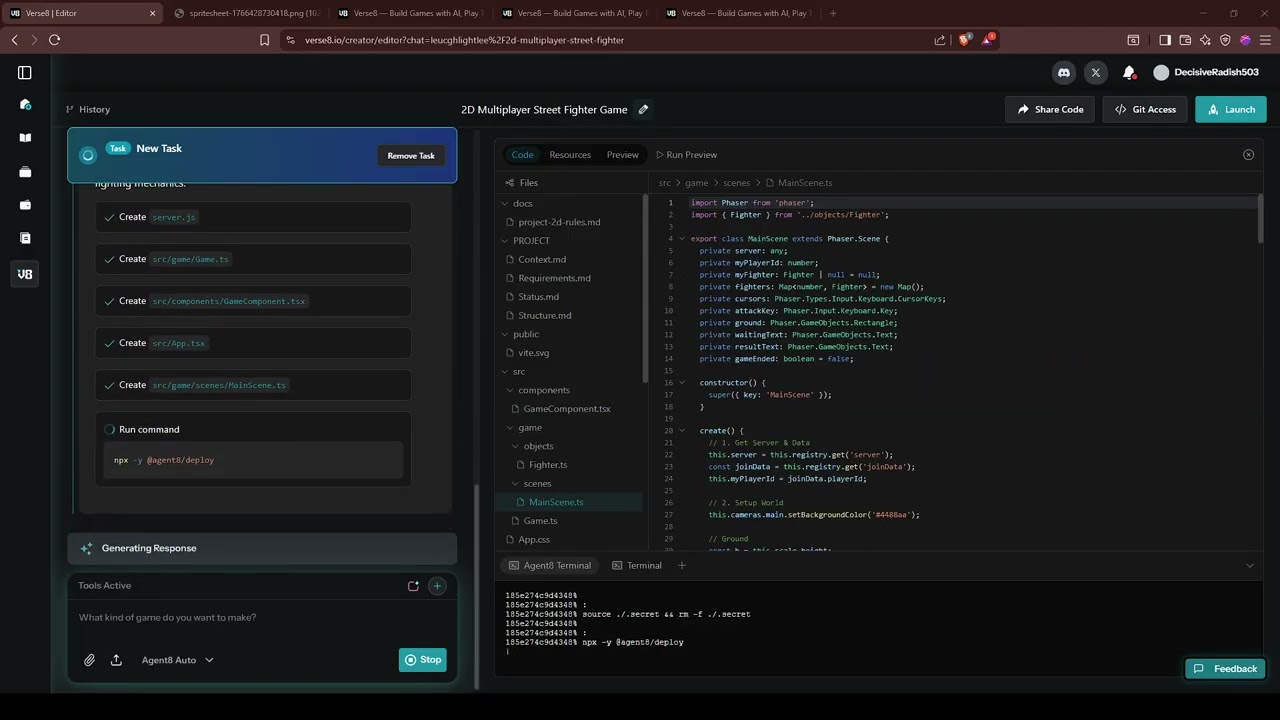Viewport: 1280px width, 720px height.
Task: Collapse the objects folder
Action: click(x=516, y=446)
